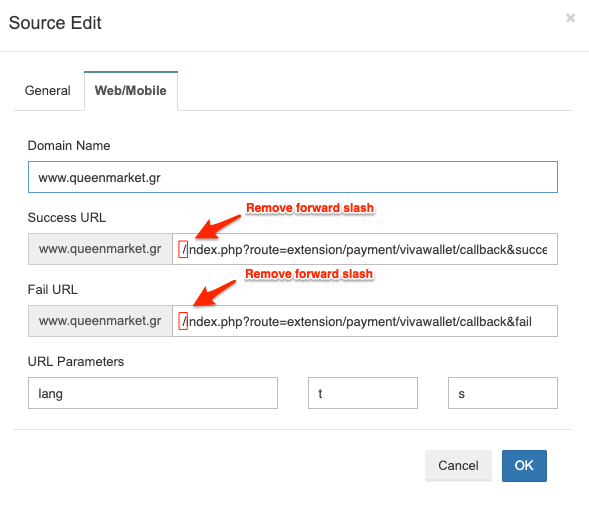
Task: Select the Web/Mobile tab
Action: tap(131, 91)
